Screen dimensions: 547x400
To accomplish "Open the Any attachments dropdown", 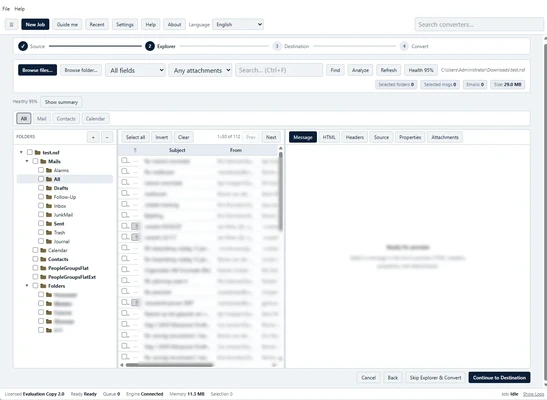I will pos(200,70).
